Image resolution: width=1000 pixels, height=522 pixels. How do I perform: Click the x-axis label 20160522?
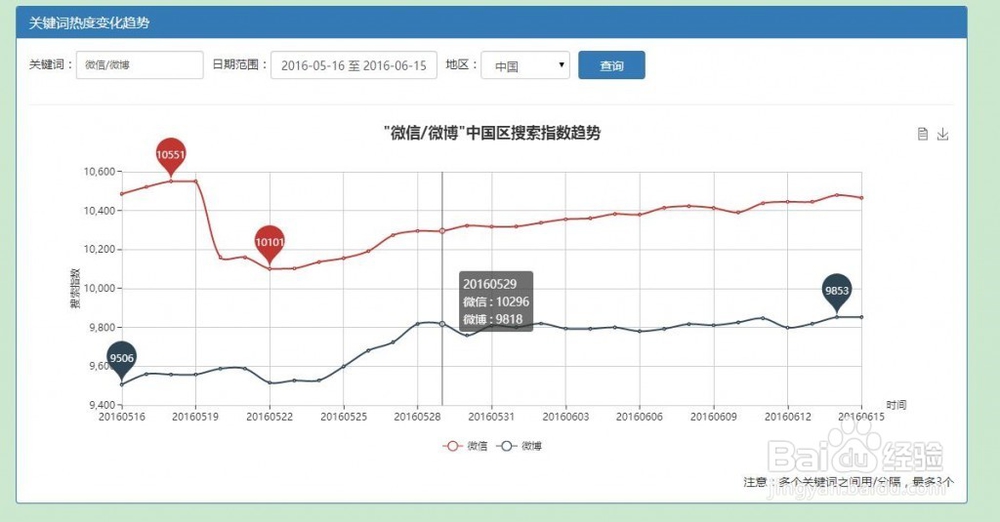[x=269, y=417]
